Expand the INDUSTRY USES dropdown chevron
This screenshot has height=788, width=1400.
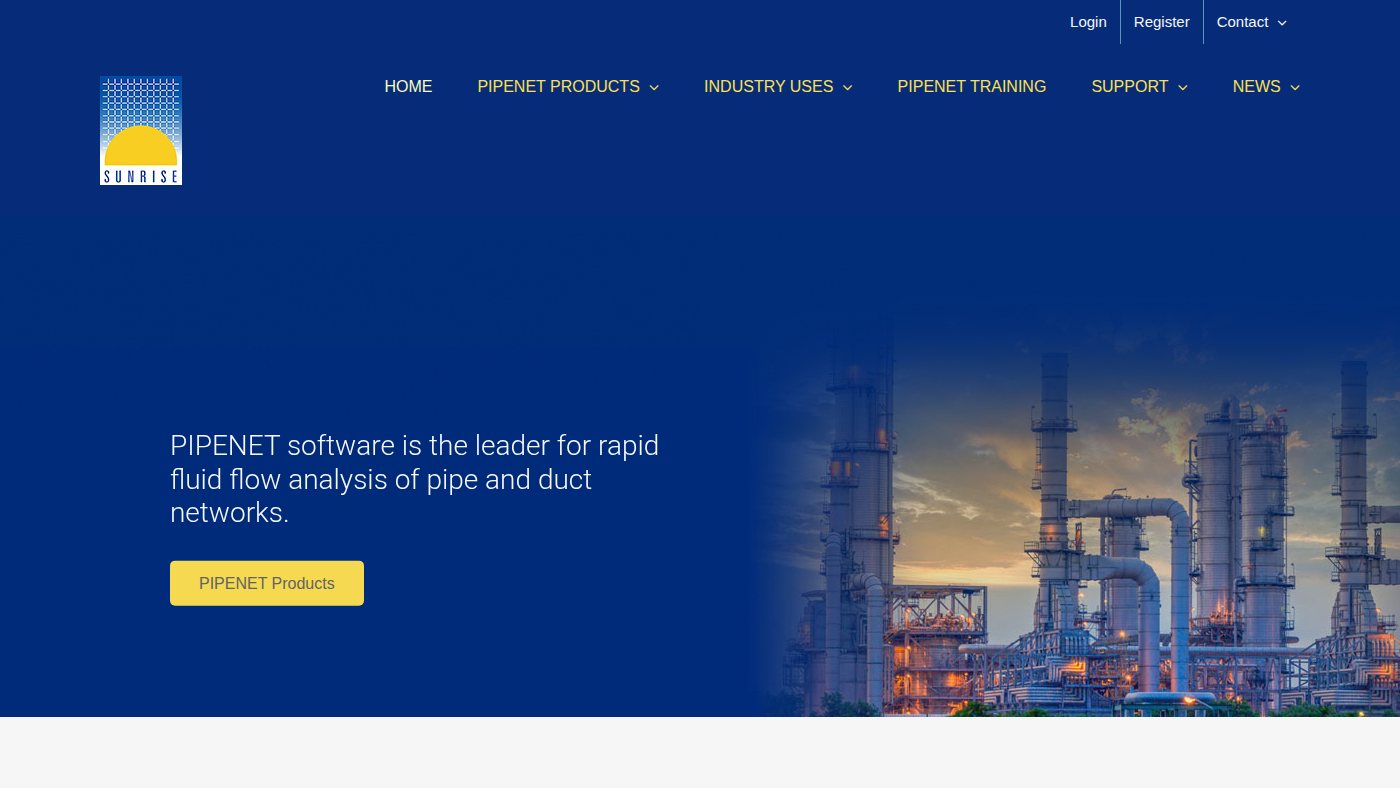[847, 88]
